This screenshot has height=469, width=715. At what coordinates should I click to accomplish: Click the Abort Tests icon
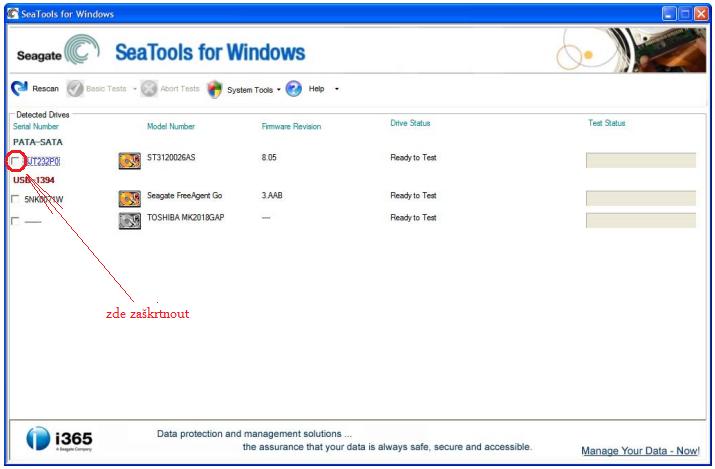tap(149, 88)
